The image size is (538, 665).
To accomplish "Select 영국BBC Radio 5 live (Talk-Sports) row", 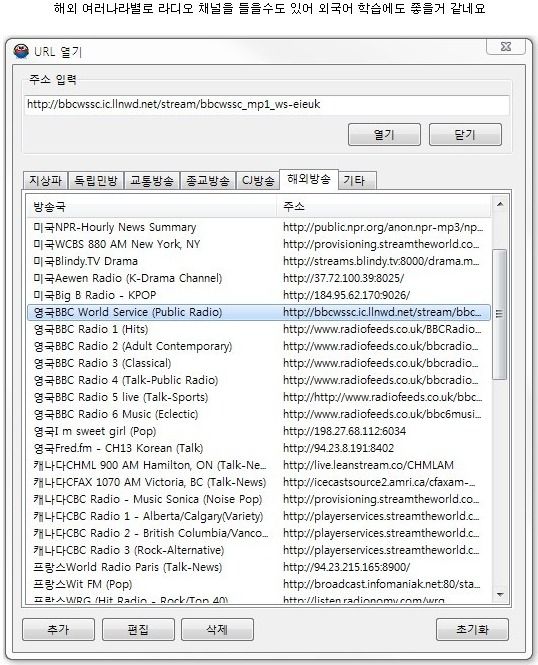I will coord(259,397).
